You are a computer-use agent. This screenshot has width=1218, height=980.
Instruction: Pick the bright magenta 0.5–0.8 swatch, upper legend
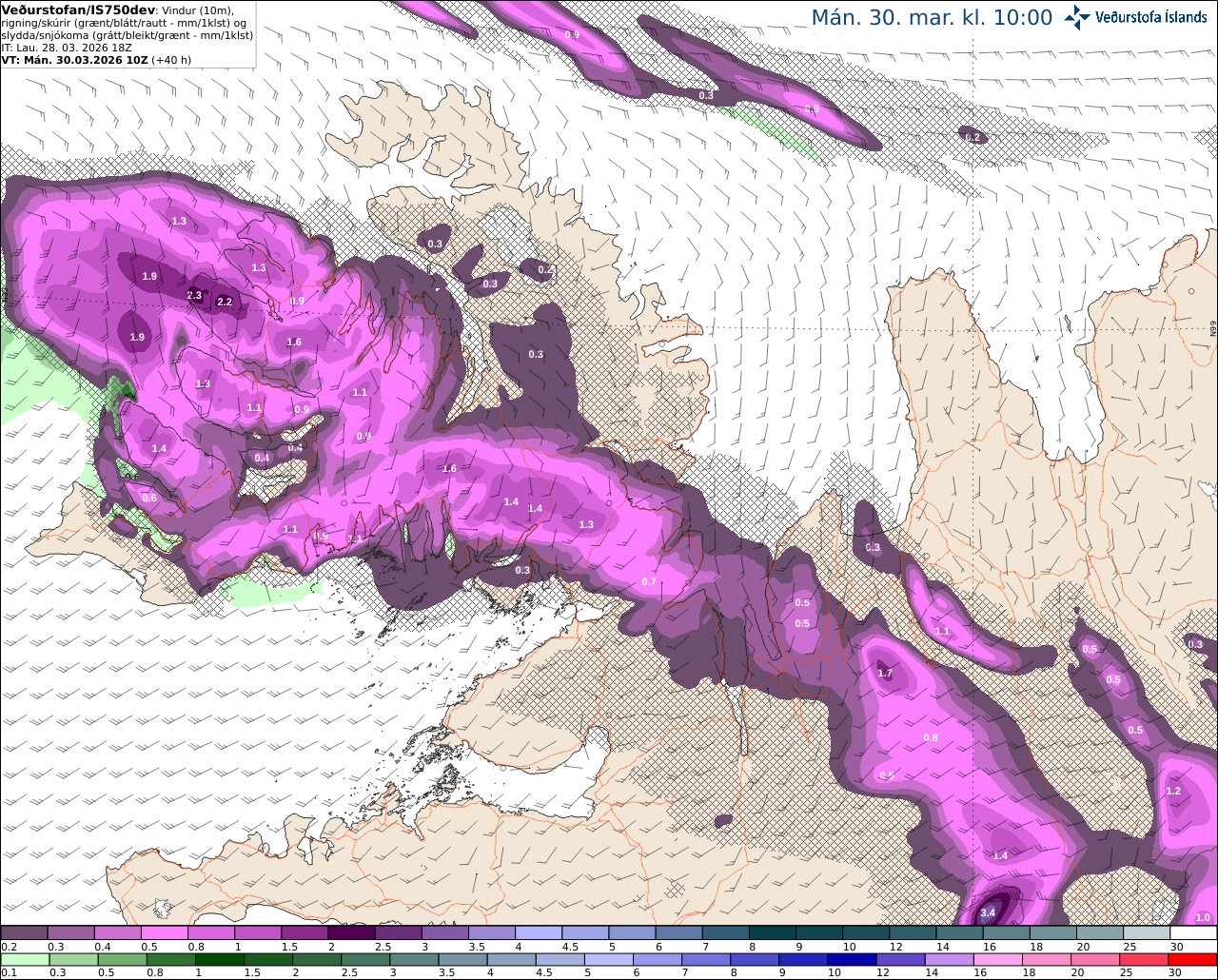(x=164, y=932)
